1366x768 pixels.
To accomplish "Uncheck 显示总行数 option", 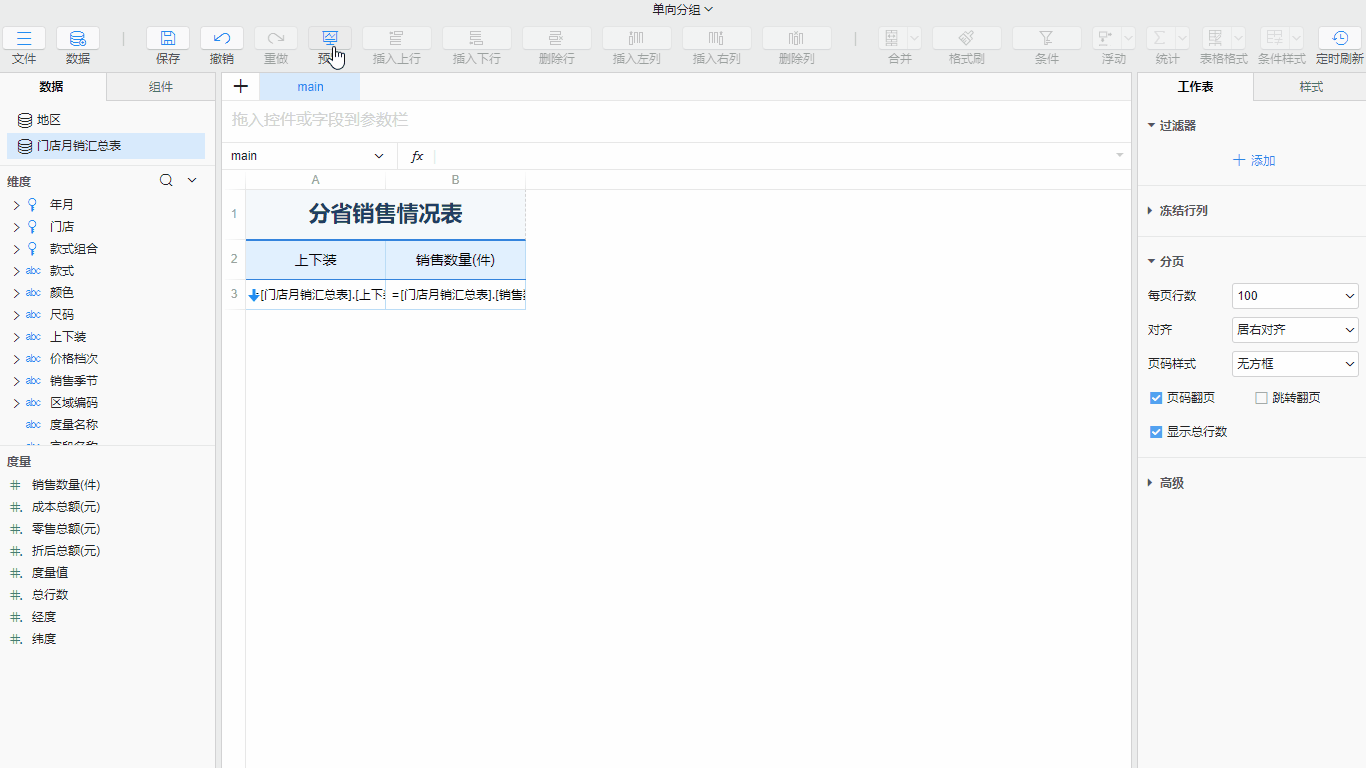I will (x=1156, y=431).
